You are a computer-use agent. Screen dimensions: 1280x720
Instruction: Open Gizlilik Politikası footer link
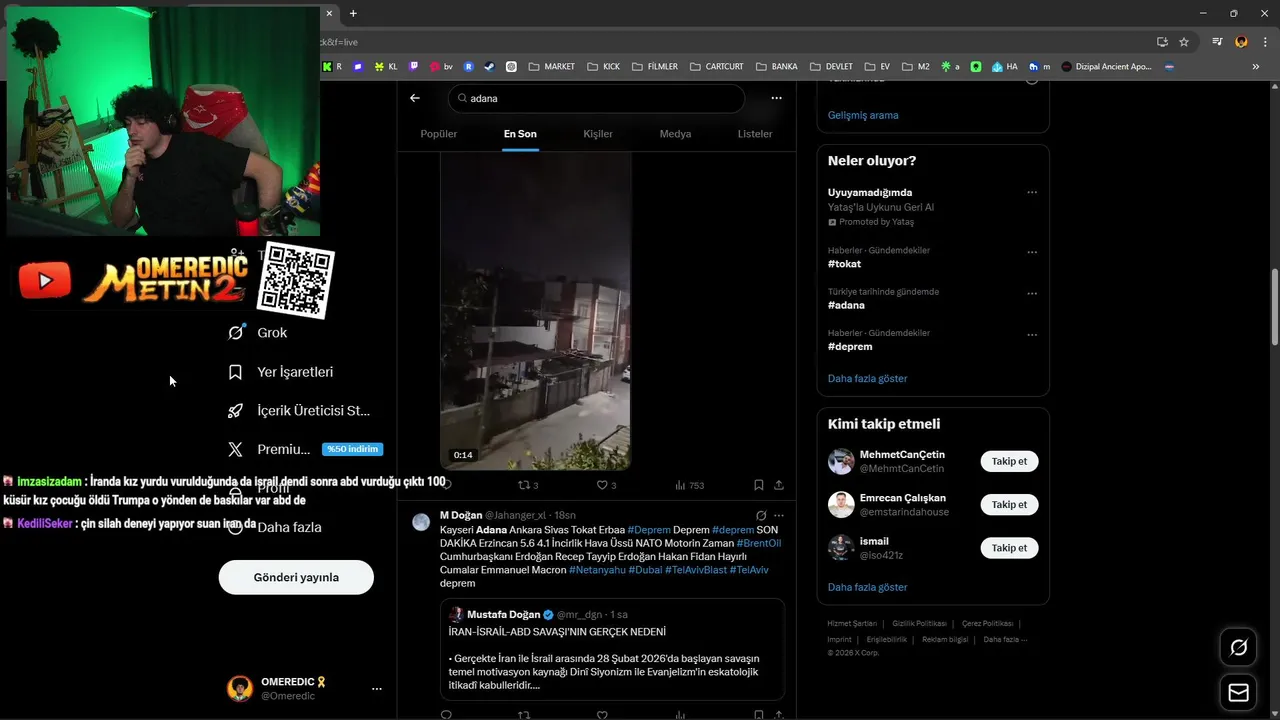tap(919, 623)
